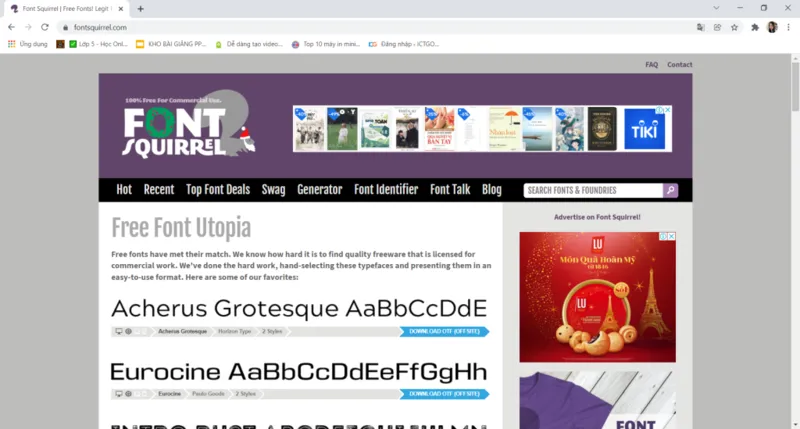800x429 pixels.
Task: Bookmark this page with star icon
Action: click(x=734, y=27)
